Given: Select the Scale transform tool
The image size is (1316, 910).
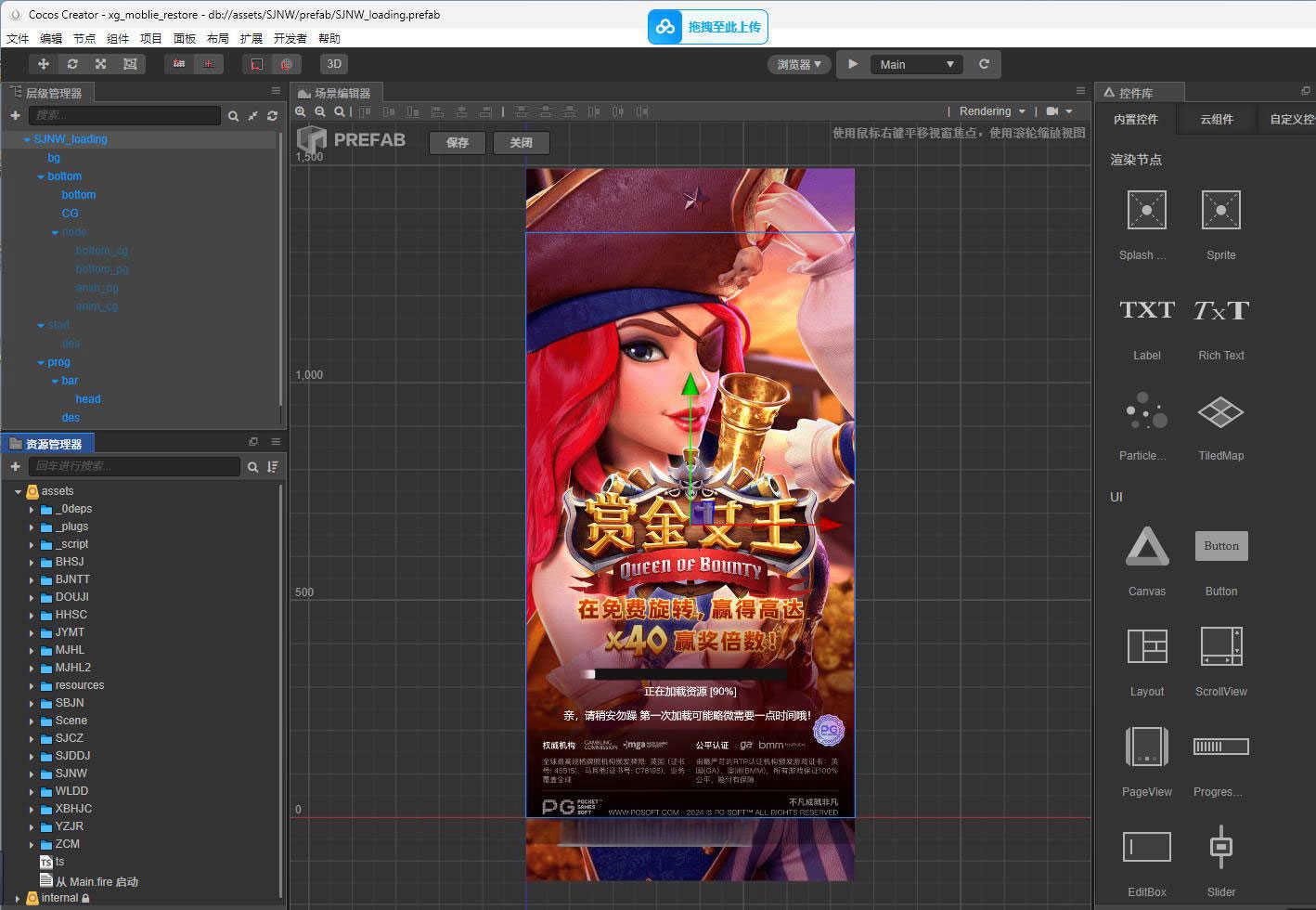Looking at the screenshot, I should point(100,64).
